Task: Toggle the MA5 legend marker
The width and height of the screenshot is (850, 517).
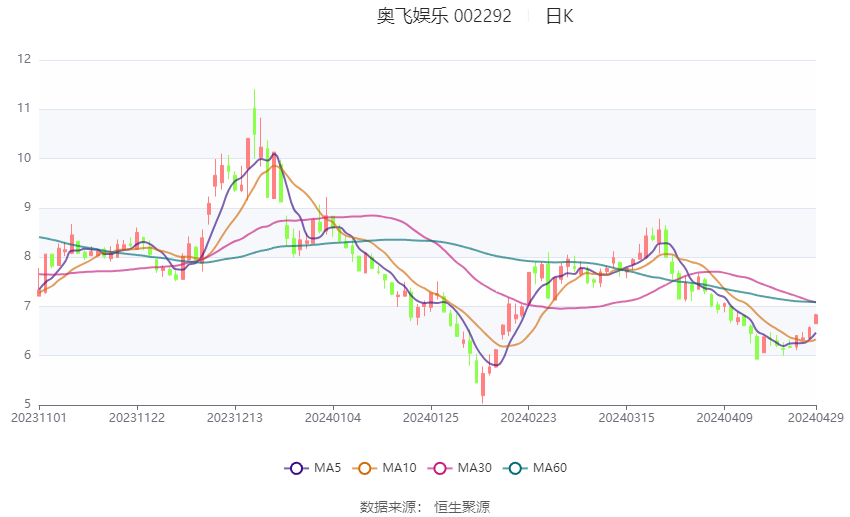Action: coord(313,468)
